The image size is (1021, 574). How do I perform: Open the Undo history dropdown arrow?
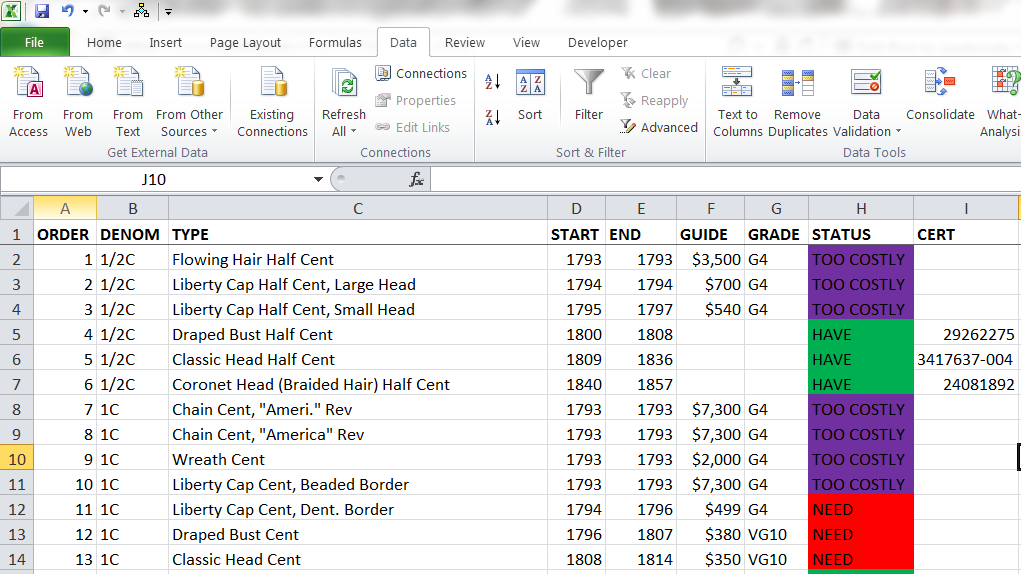pos(85,12)
